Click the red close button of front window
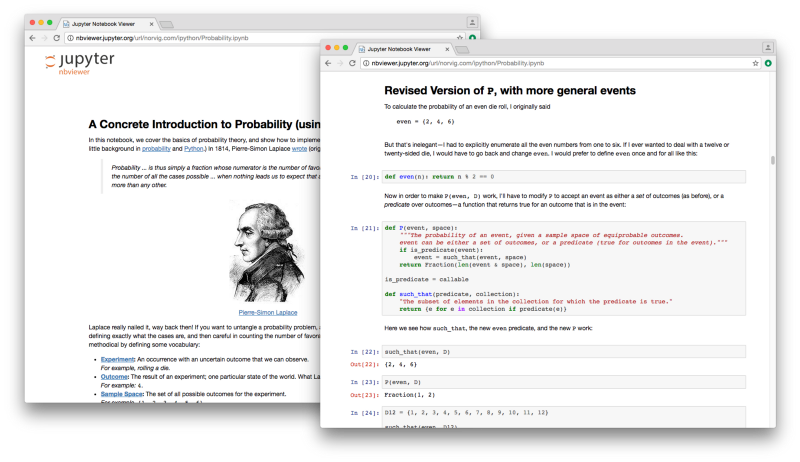Viewport: 800px width, 462px height. (x=328, y=47)
